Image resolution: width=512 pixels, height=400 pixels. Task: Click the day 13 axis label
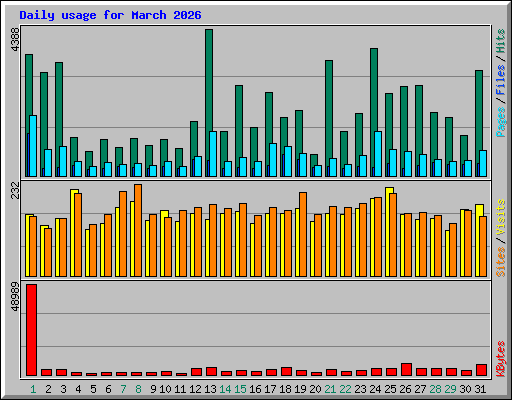coord(210,389)
